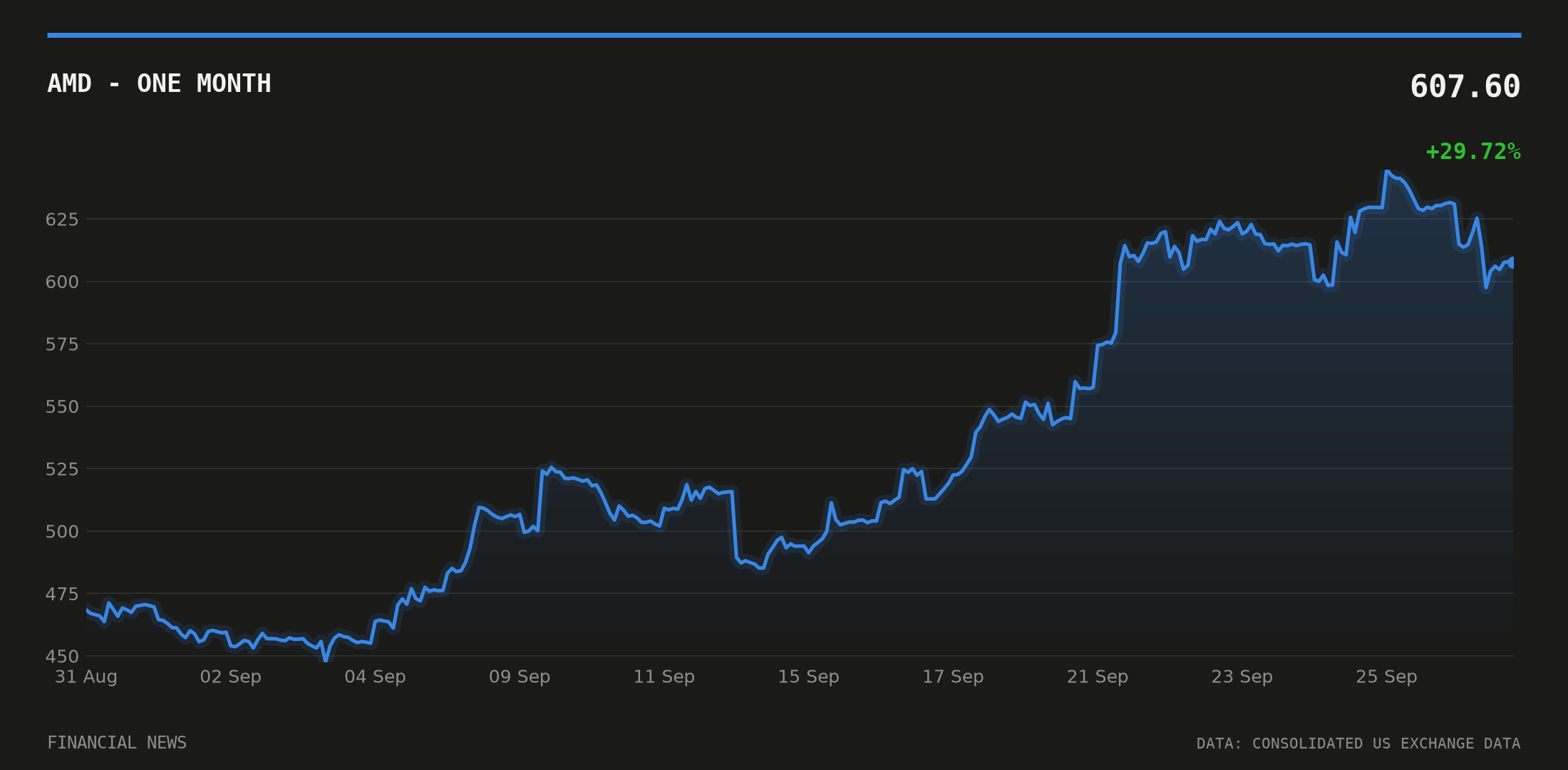Click the 550 y-axis label

coord(62,406)
